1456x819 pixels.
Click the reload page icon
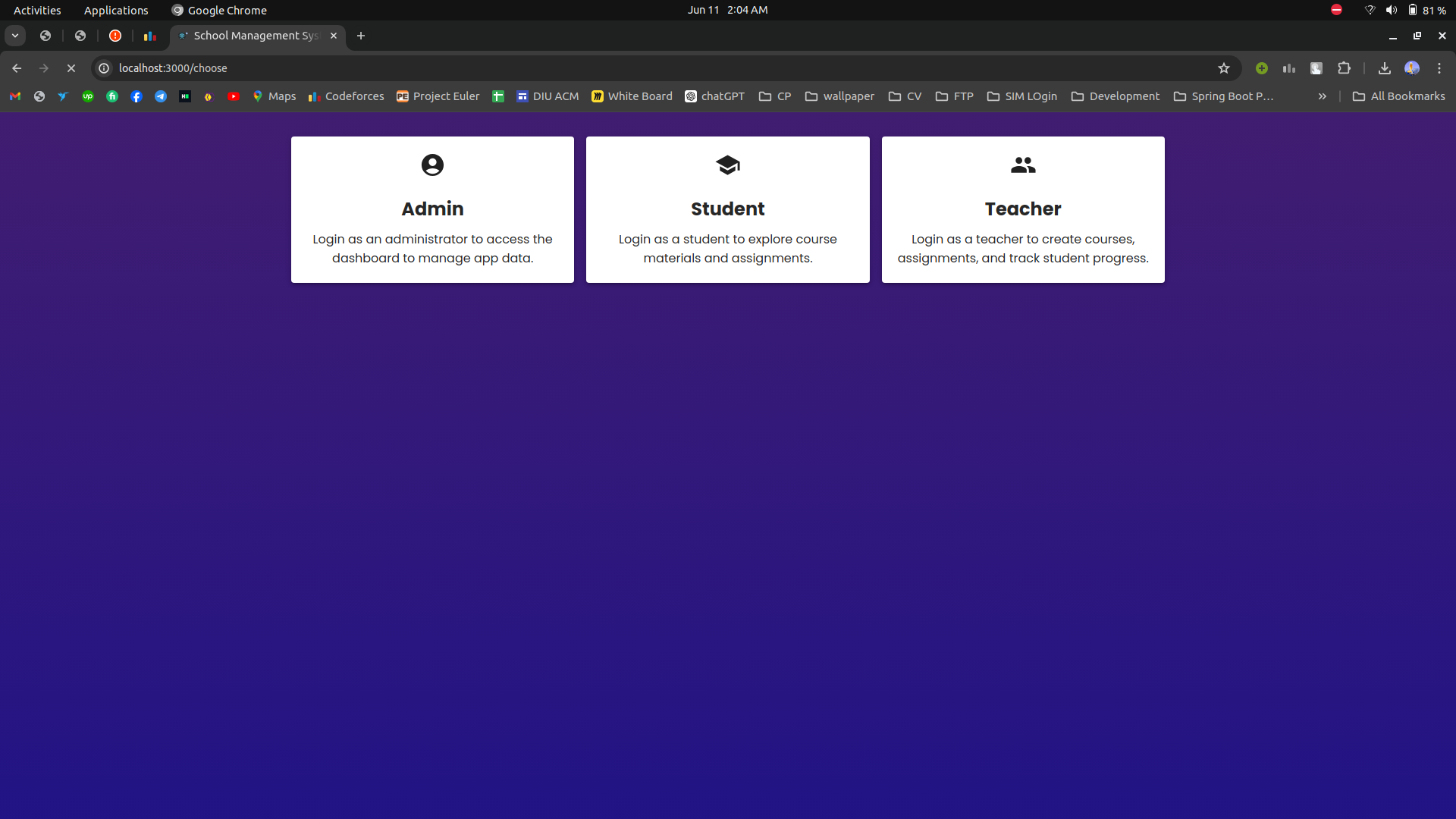[x=71, y=68]
